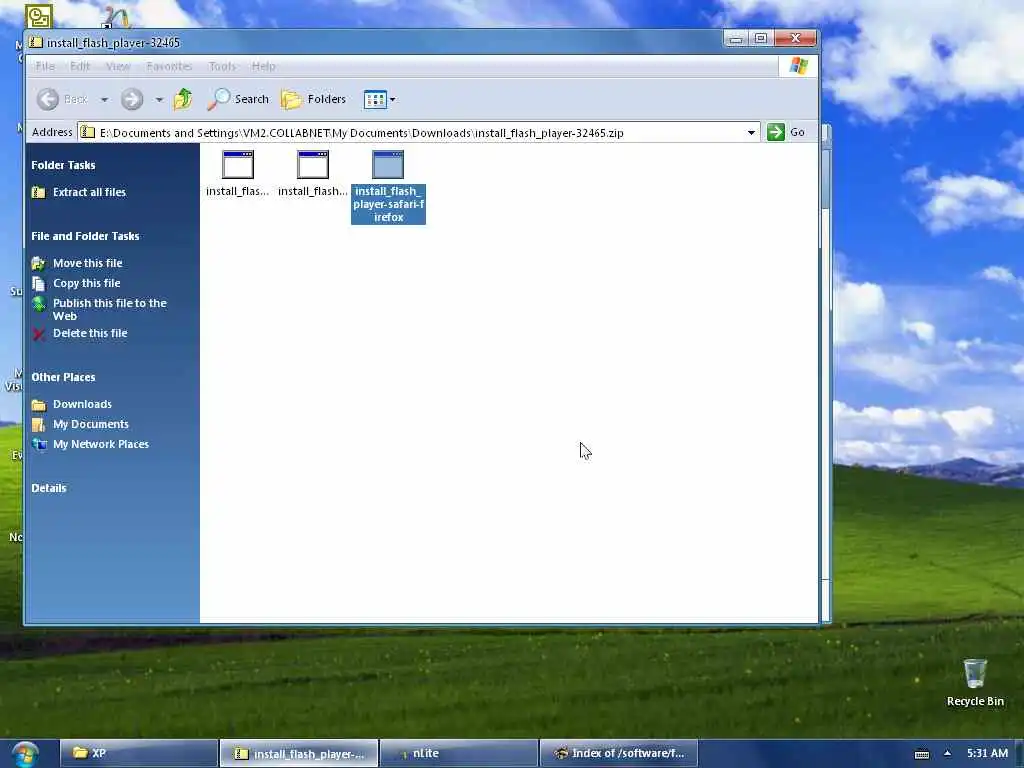The width and height of the screenshot is (1024, 768).
Task: Expand the Details section
Action: [x=49, y=488]
